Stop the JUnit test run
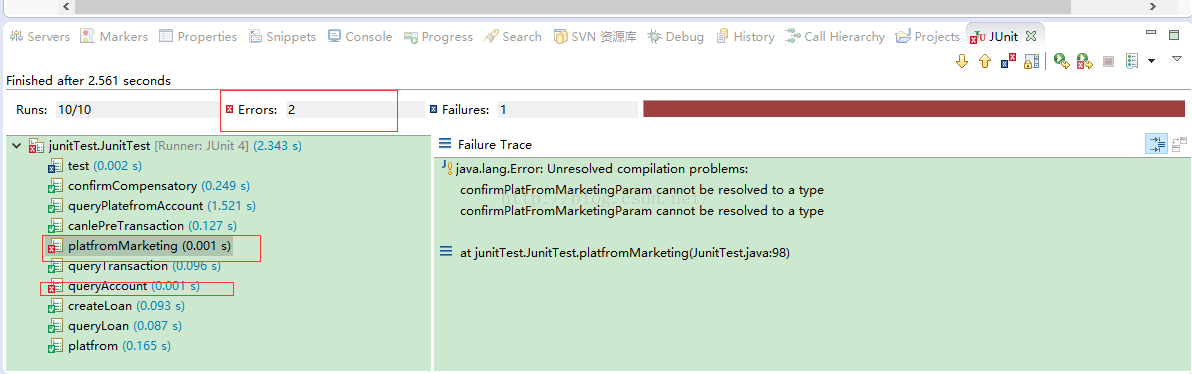 click(x=1108, y=62)
